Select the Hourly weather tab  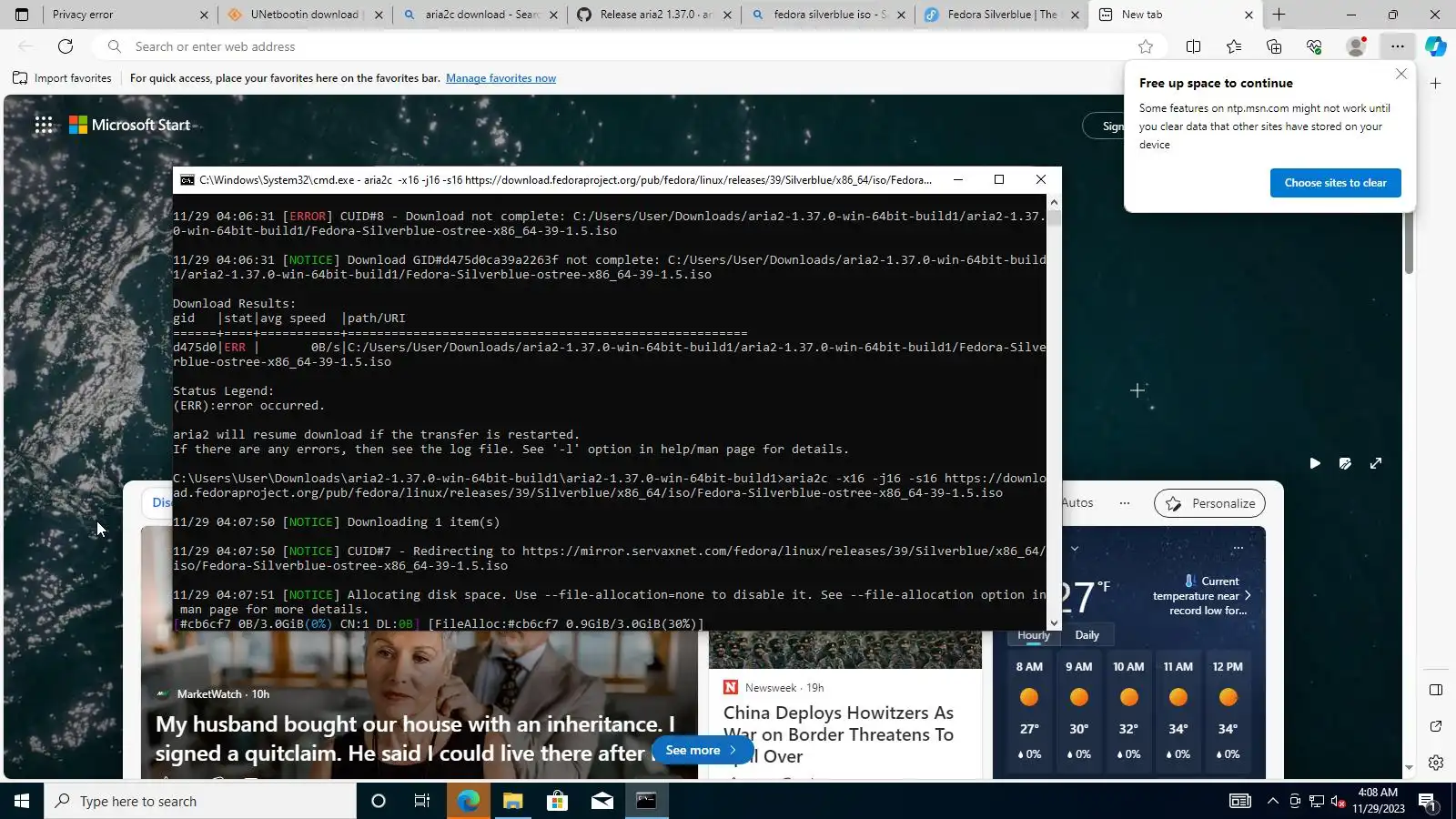(x=1033, y=635)
